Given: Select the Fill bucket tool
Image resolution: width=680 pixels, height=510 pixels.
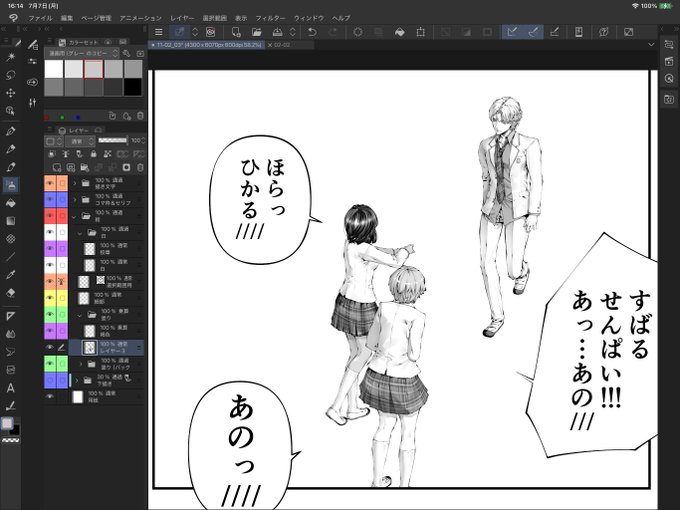Looking at the screenshot, I should [x=10, y=203].
